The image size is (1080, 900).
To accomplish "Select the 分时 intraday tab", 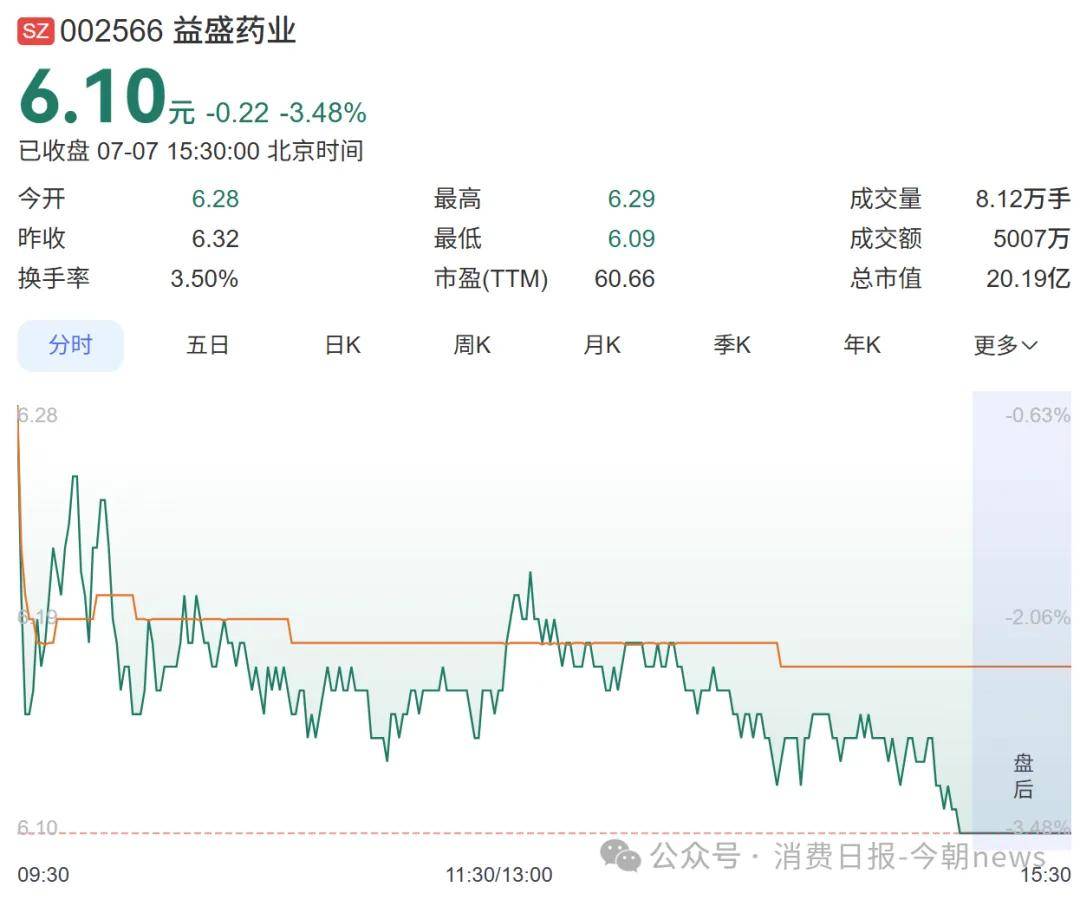I will point(70,345).
